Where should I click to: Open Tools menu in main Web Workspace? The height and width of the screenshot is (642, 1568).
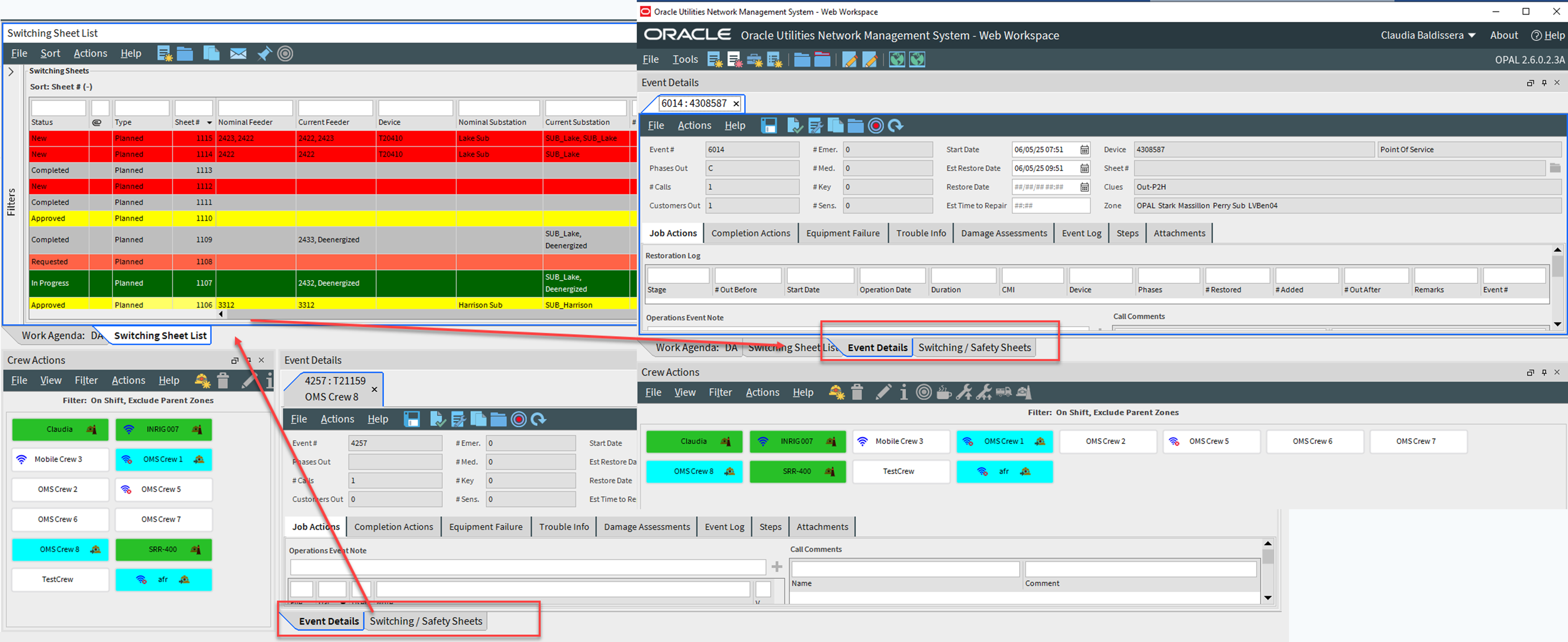pyautogui.click(x=685, y=60)
